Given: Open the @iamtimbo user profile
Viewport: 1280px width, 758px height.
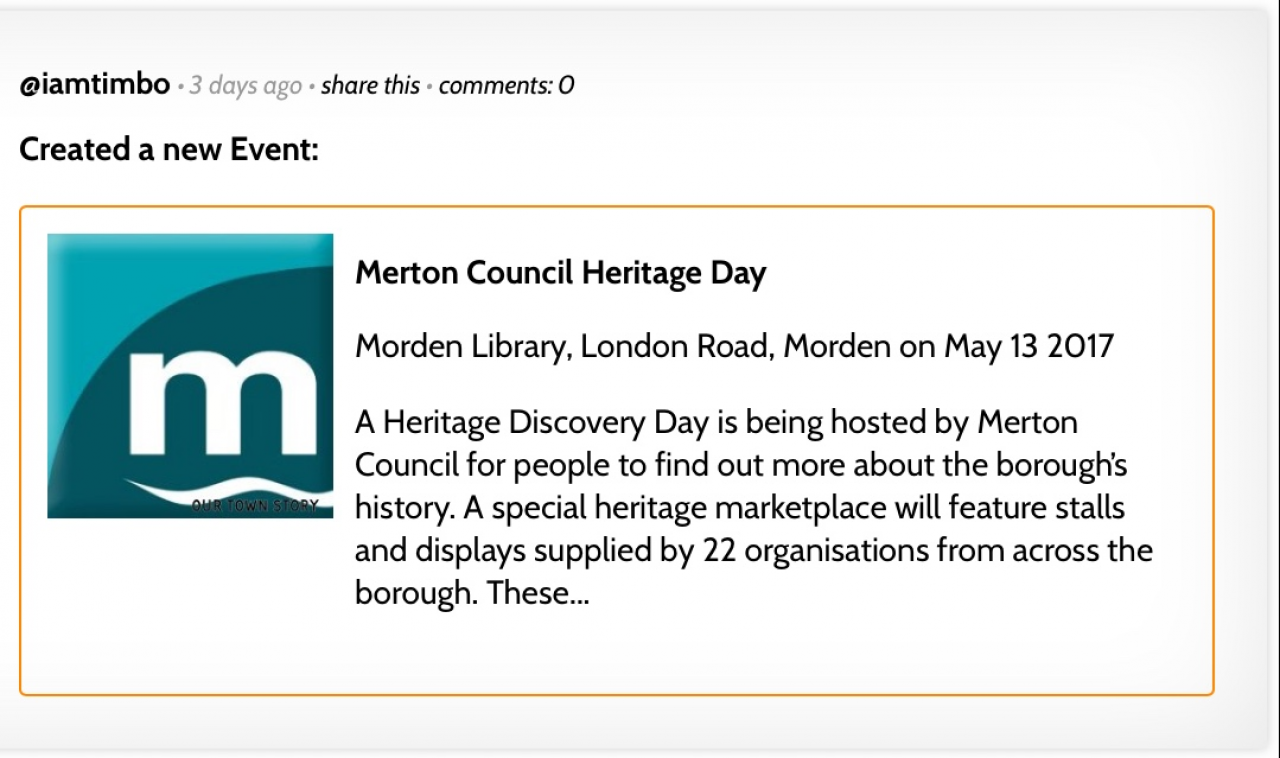Looking at the screenshot, I should [x=94, y=86].
